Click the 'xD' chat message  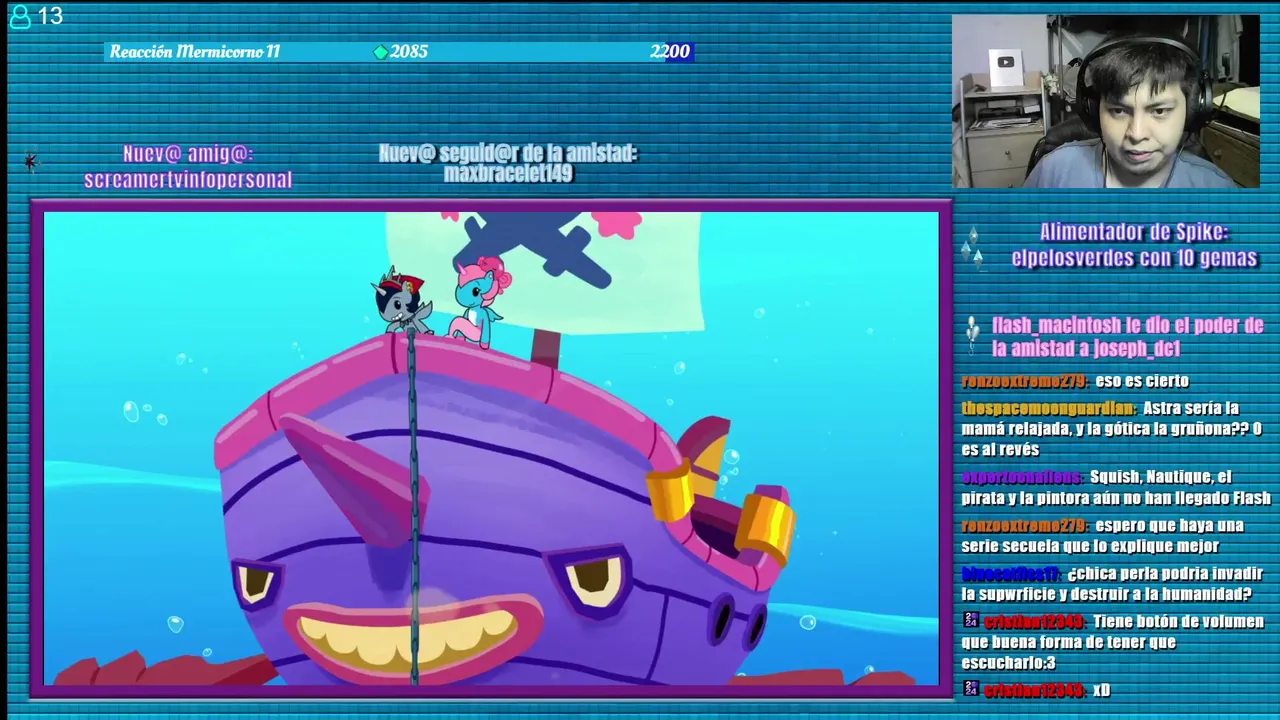tap(1102, 690)
